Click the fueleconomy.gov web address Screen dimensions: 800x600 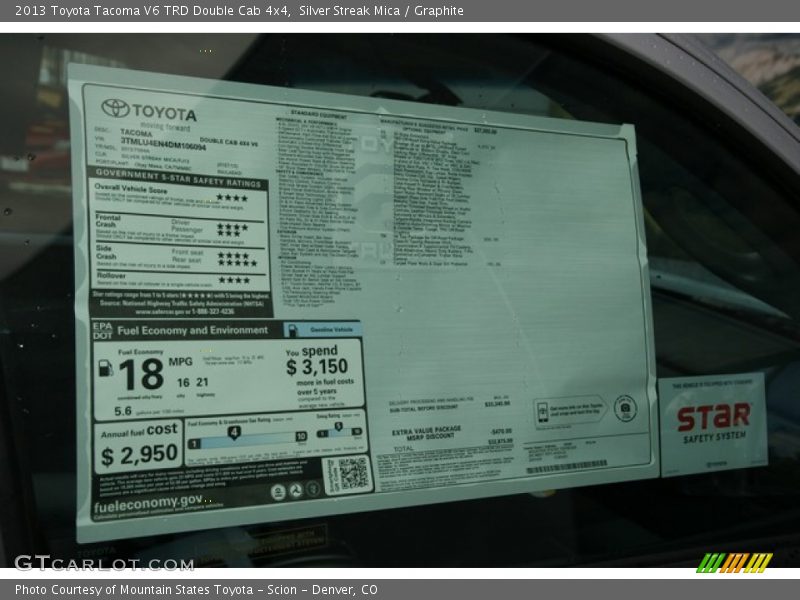[148, 504]
